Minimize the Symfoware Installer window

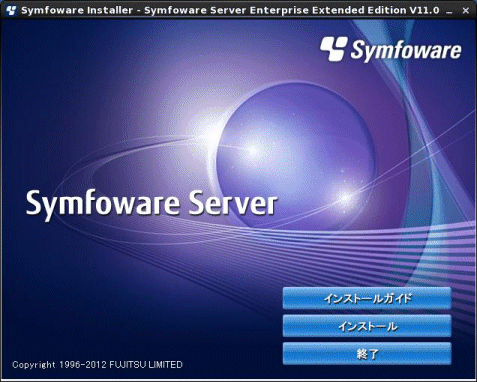point(450,11)
